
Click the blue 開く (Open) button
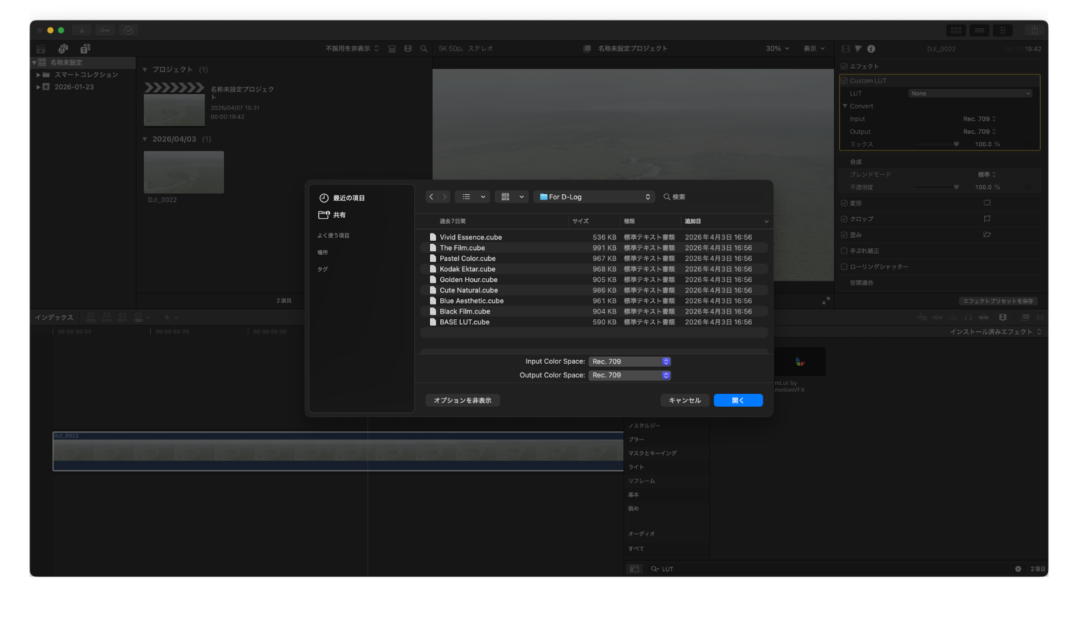738,400
